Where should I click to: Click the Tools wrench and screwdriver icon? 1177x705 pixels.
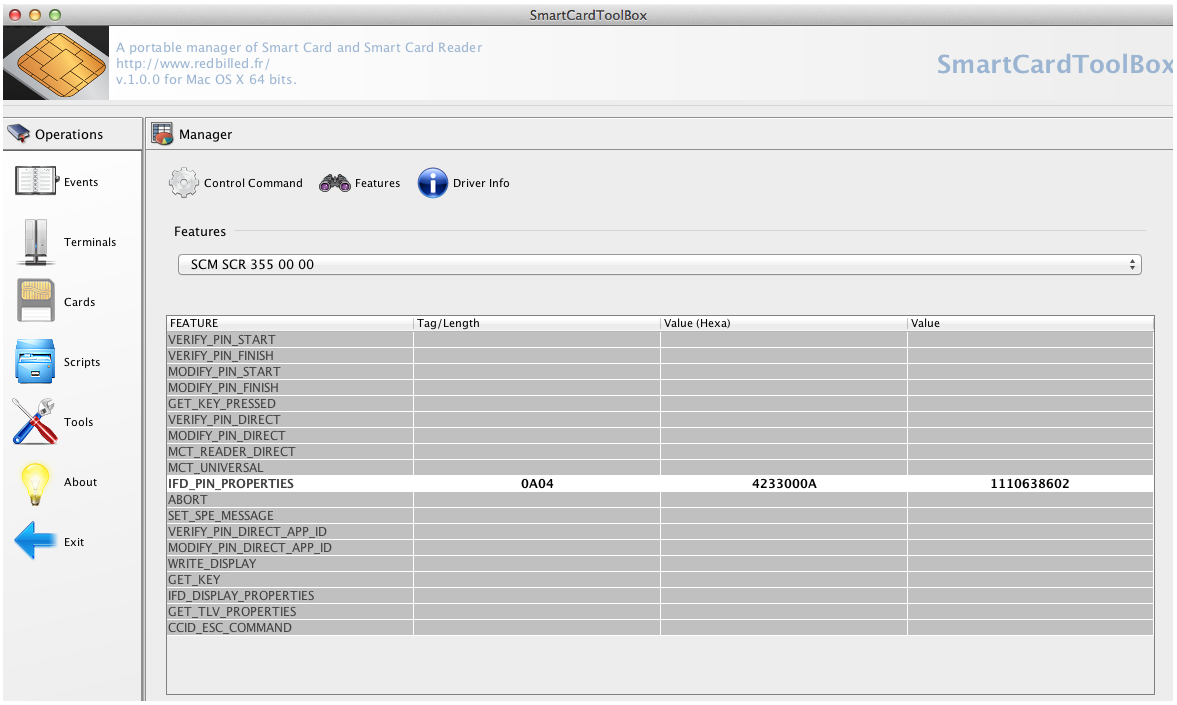pyautogui.click(x=36, y=422)
